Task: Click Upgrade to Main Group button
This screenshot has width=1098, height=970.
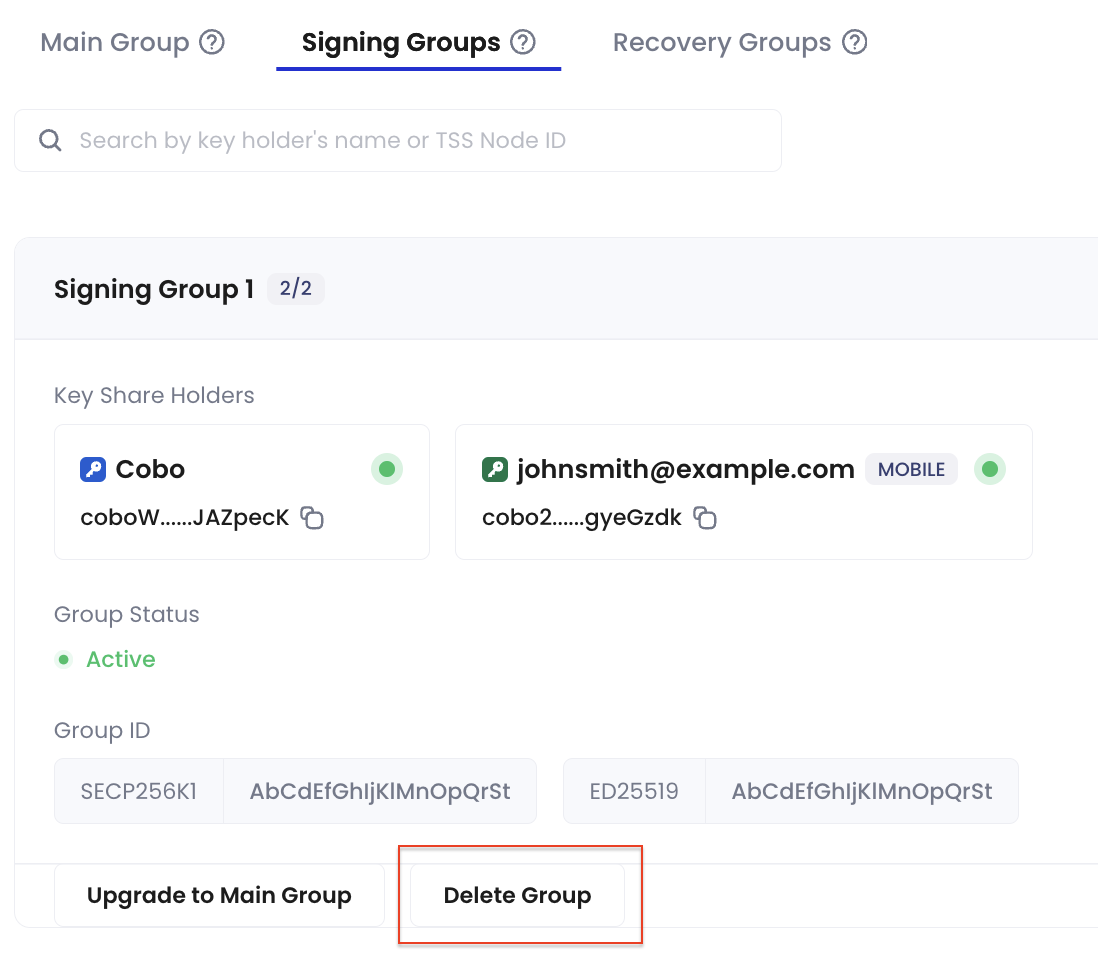Action: 219,895
